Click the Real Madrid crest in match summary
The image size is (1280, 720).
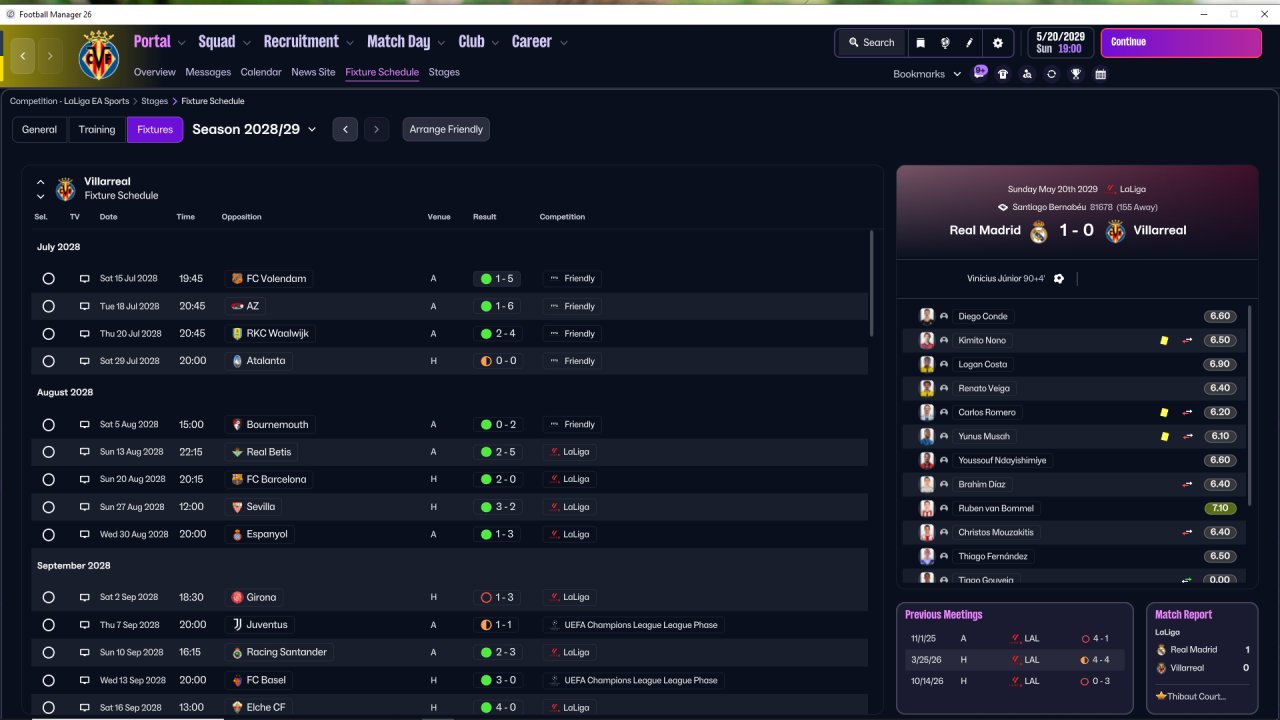[1039, 231]
